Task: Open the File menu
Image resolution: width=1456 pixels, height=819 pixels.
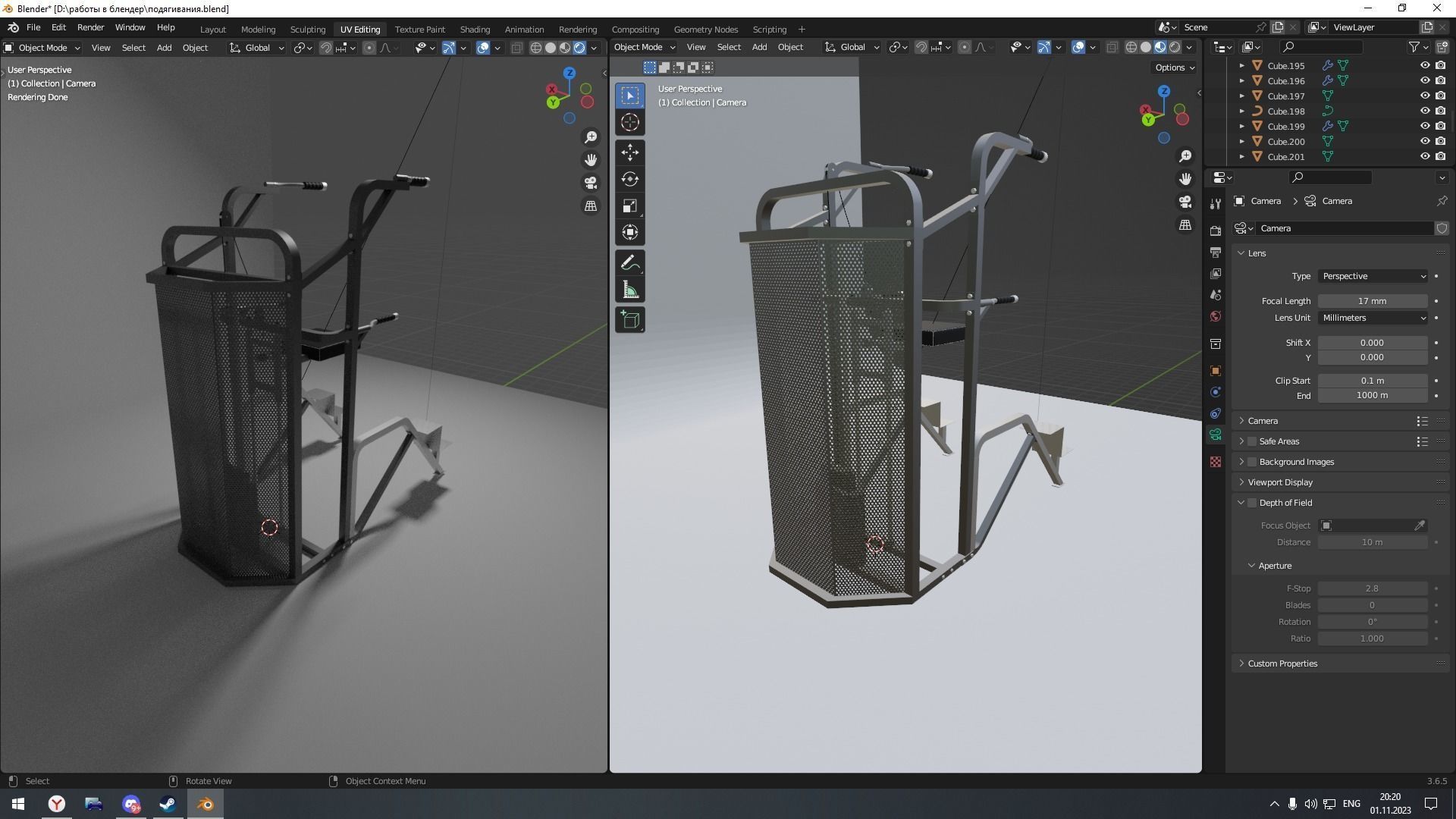Action: (x=33, y=27)
